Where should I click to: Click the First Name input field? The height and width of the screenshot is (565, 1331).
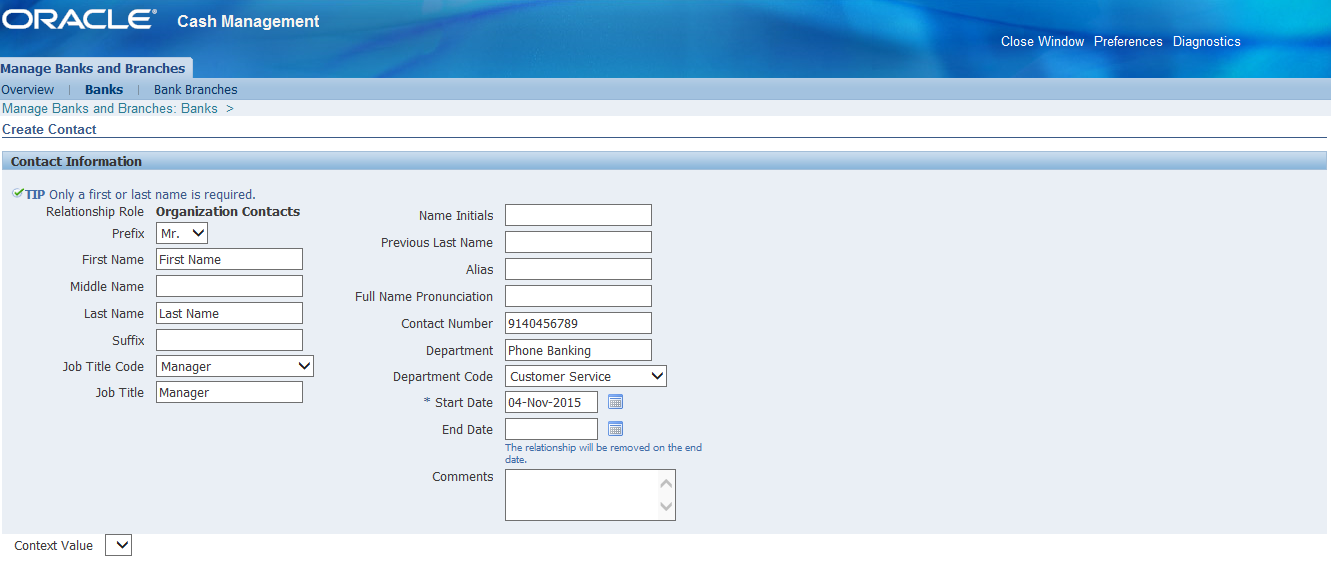click(x=229, y=259)
